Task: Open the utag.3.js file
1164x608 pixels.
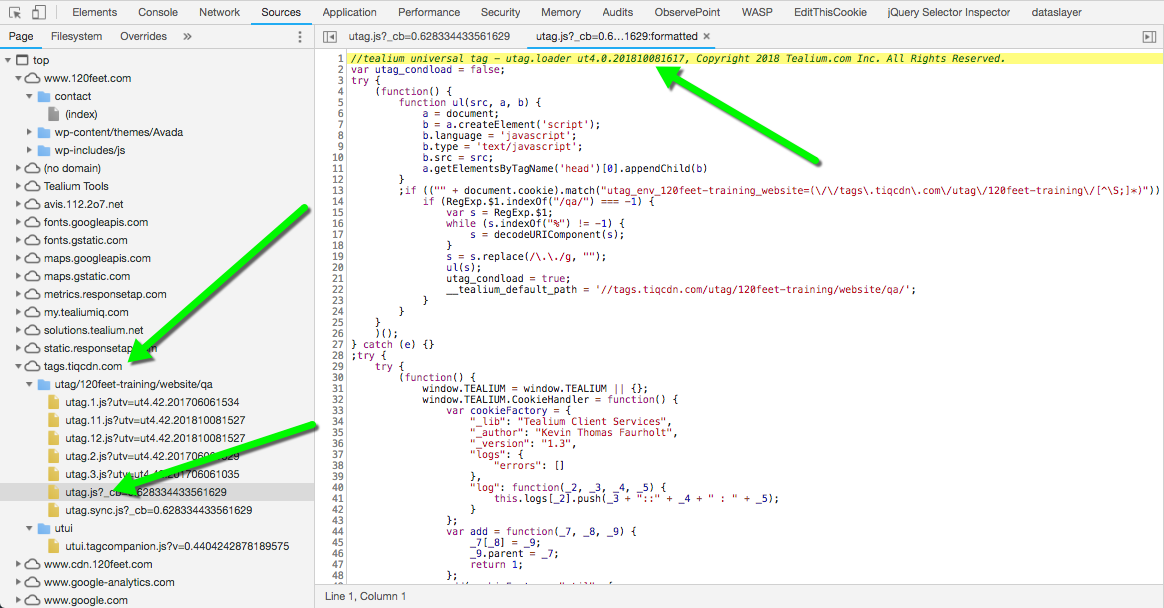Action: point(152,474)
